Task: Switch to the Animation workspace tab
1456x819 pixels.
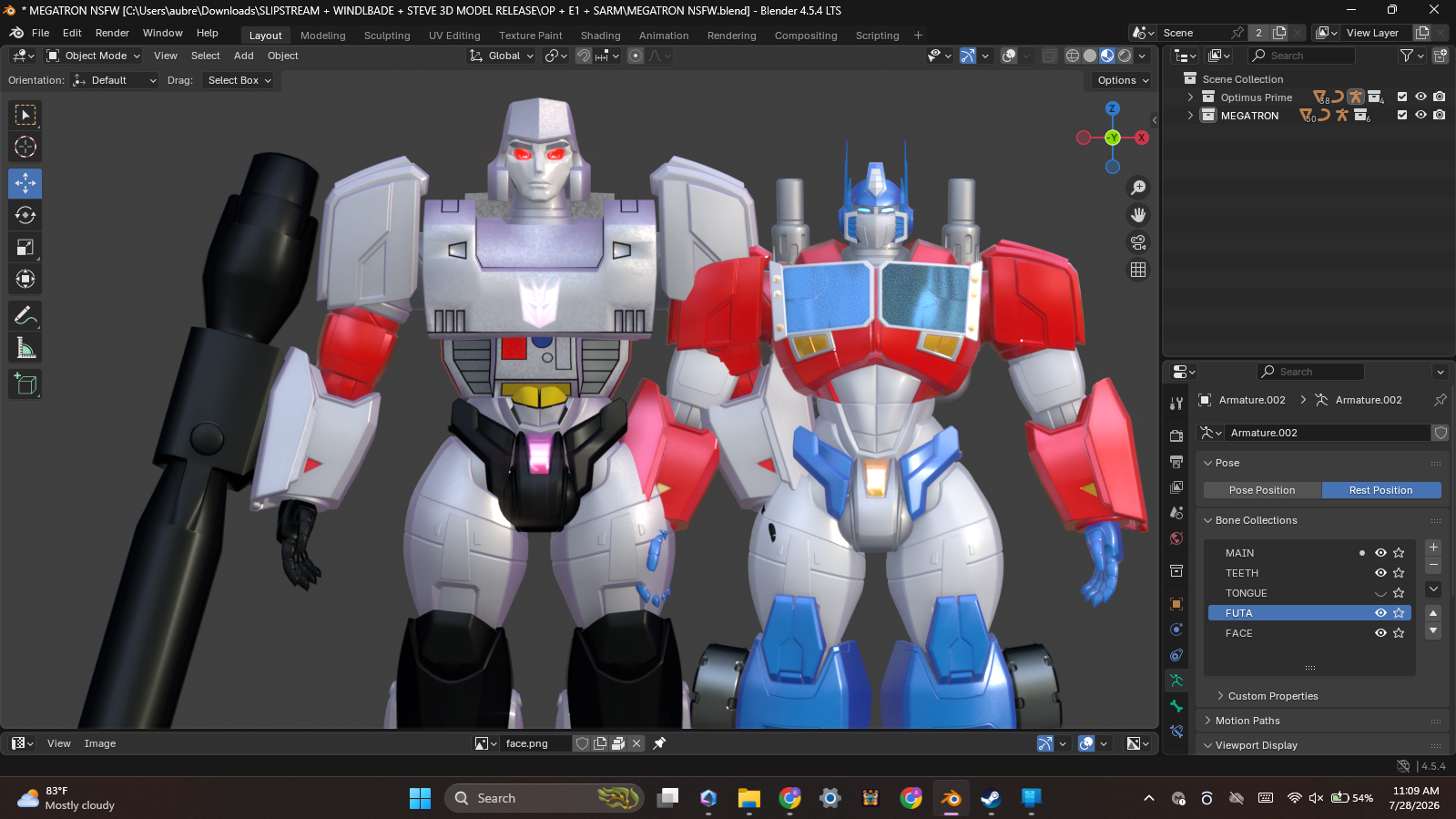Action: point(664,36)
